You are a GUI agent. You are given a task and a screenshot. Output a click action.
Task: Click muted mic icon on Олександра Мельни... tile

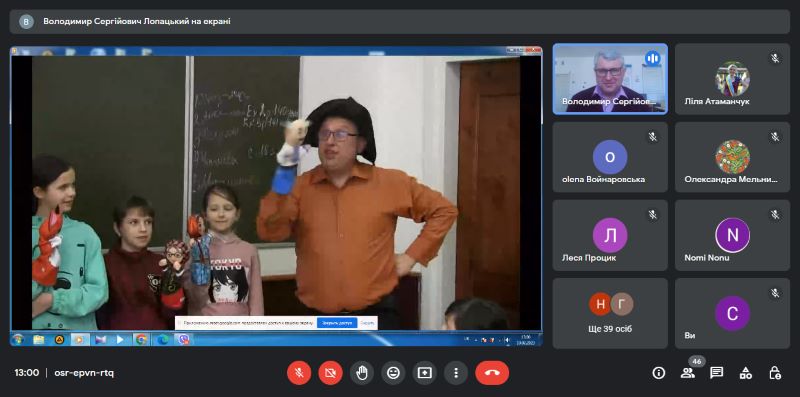click(x=775, y=137)
